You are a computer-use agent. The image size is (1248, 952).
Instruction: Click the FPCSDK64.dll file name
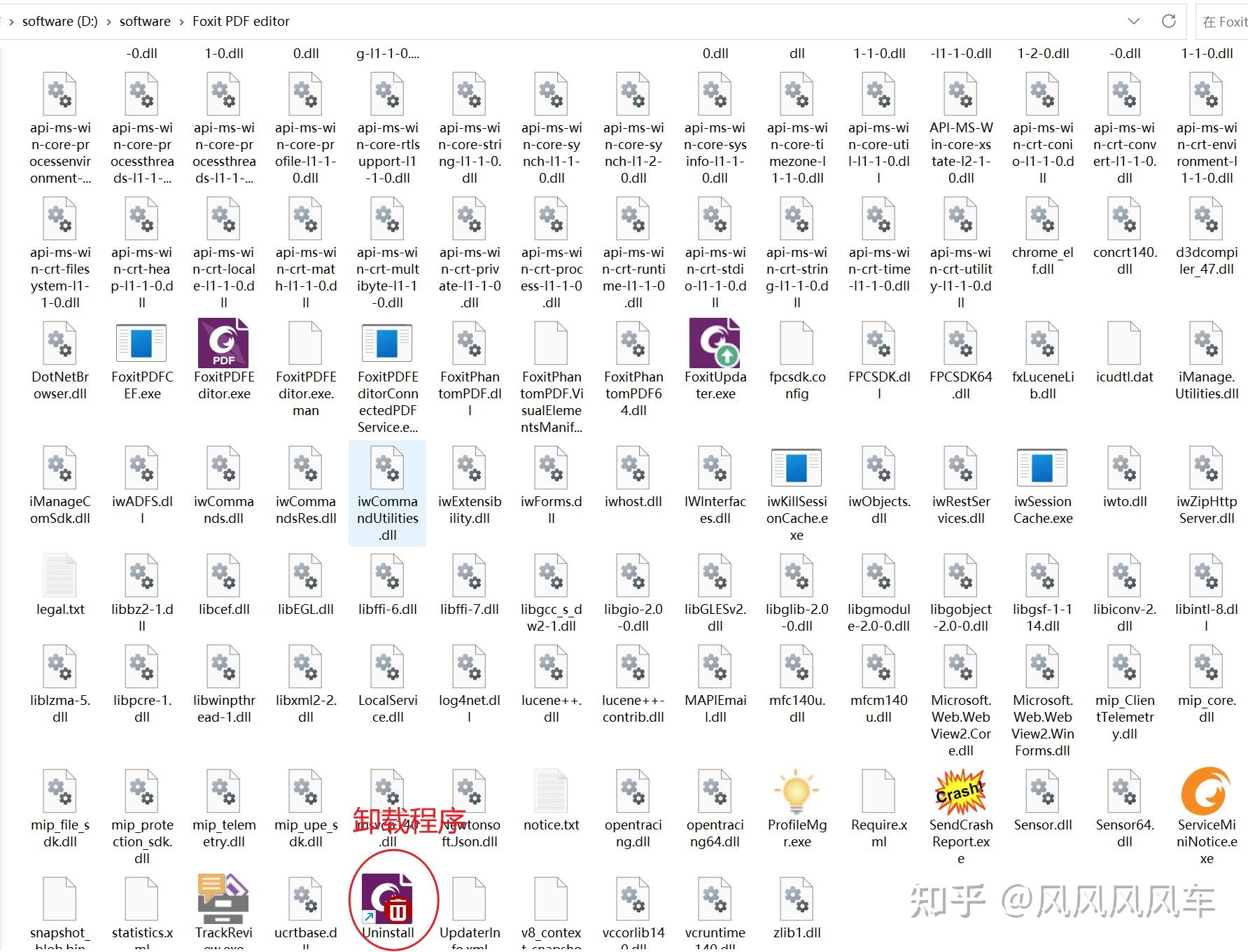click(x=961, y=385)
